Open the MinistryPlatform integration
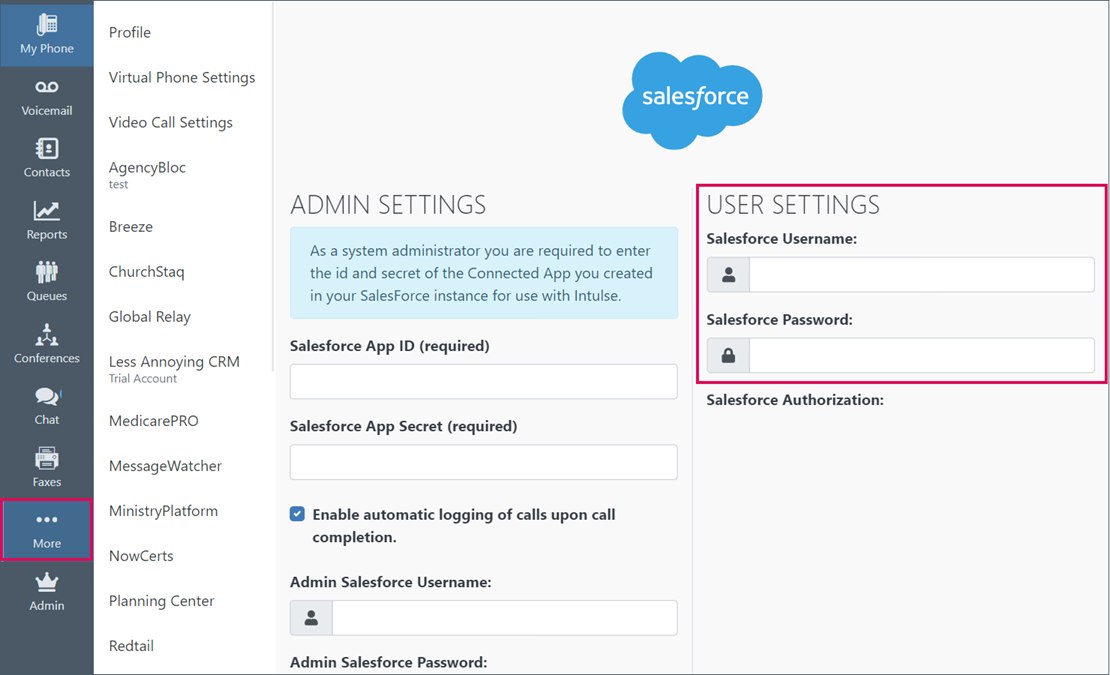 [x=164, y=511]
